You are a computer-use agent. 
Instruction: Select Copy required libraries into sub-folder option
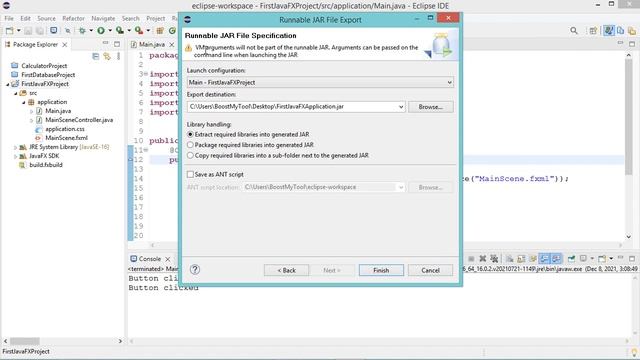[x=190, y=156]
